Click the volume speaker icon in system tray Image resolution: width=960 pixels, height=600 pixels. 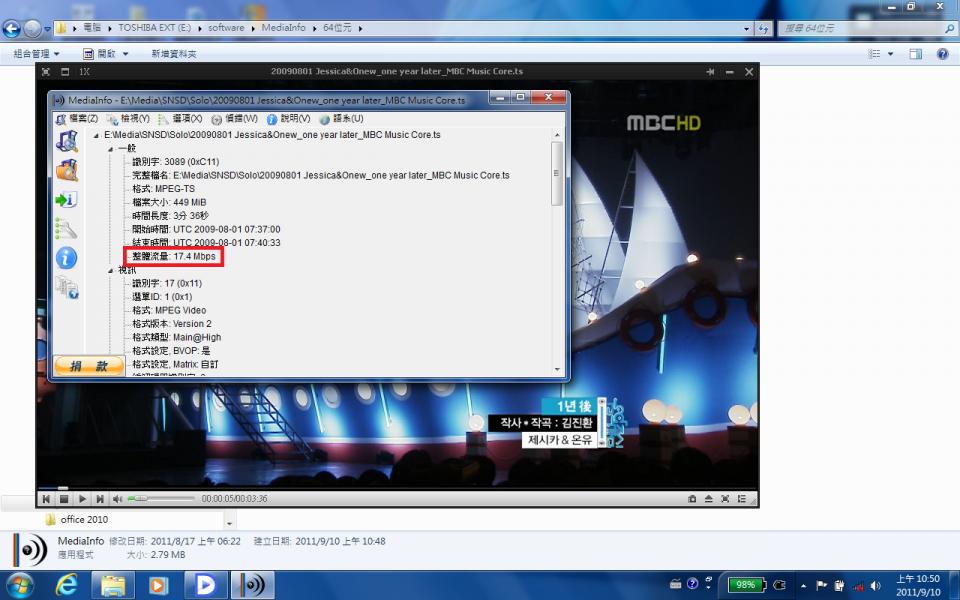tap(876, 586)
